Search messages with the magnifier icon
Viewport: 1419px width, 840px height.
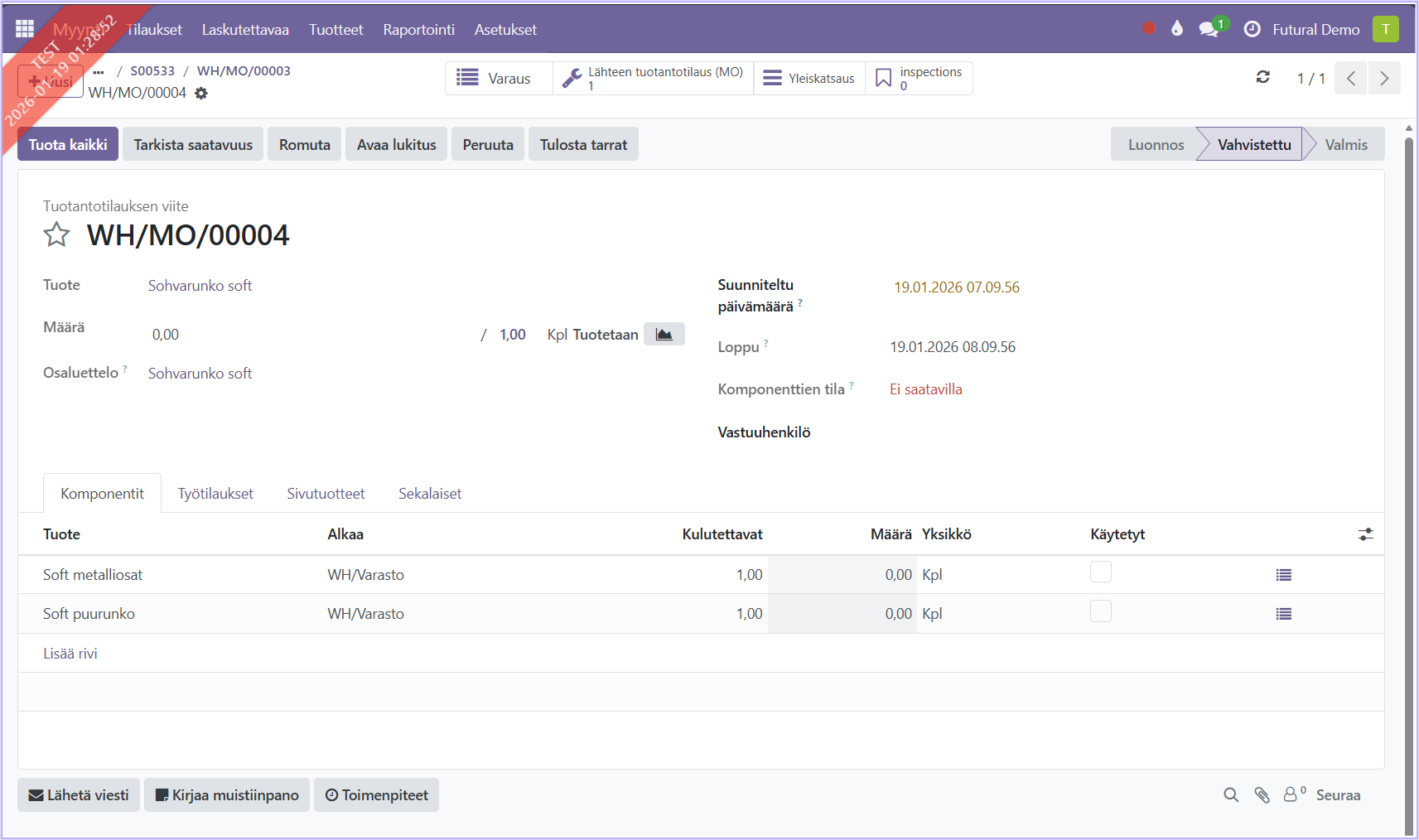point(1231,795)
